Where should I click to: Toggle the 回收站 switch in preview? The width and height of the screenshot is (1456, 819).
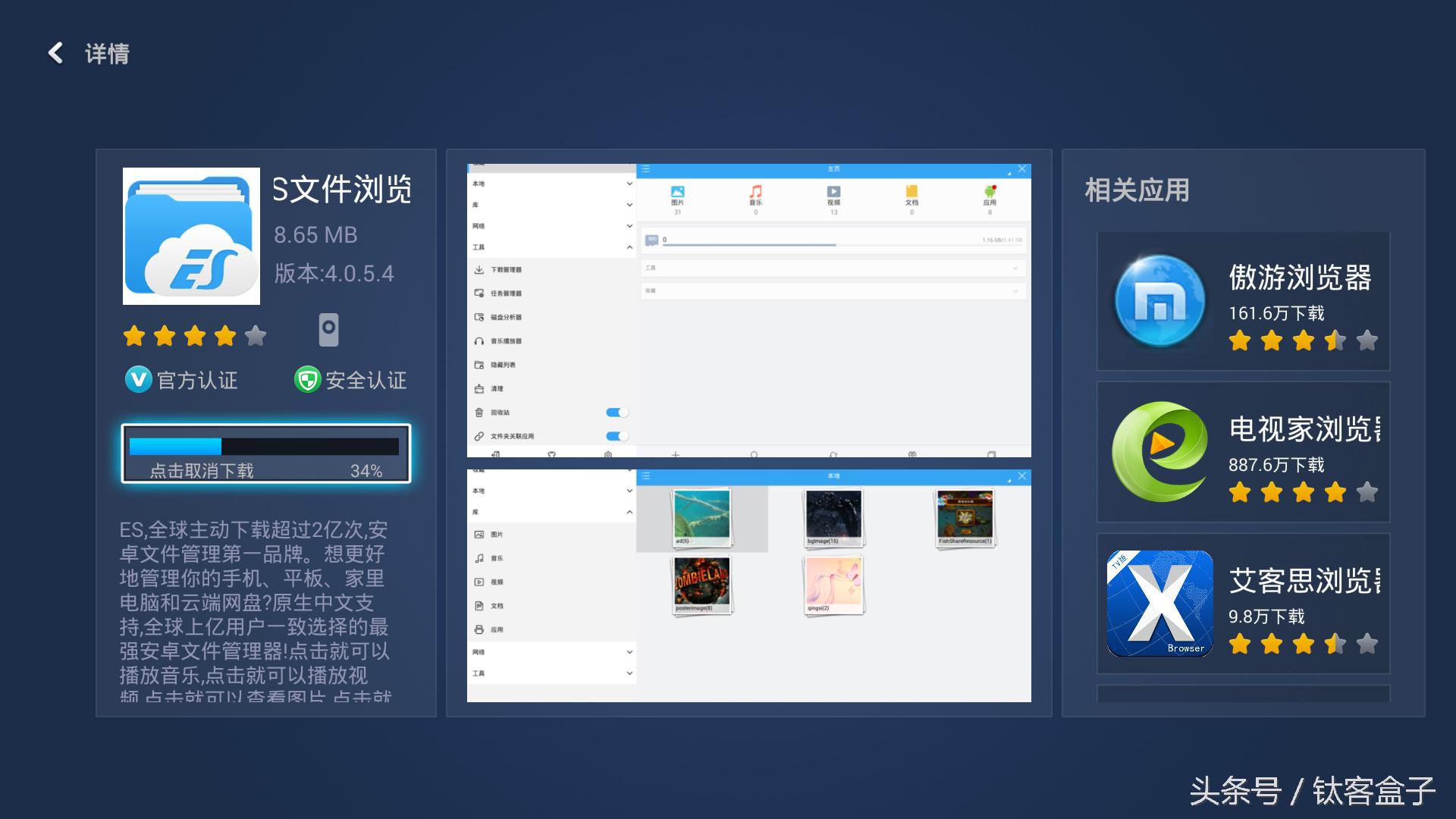point(617,413)
